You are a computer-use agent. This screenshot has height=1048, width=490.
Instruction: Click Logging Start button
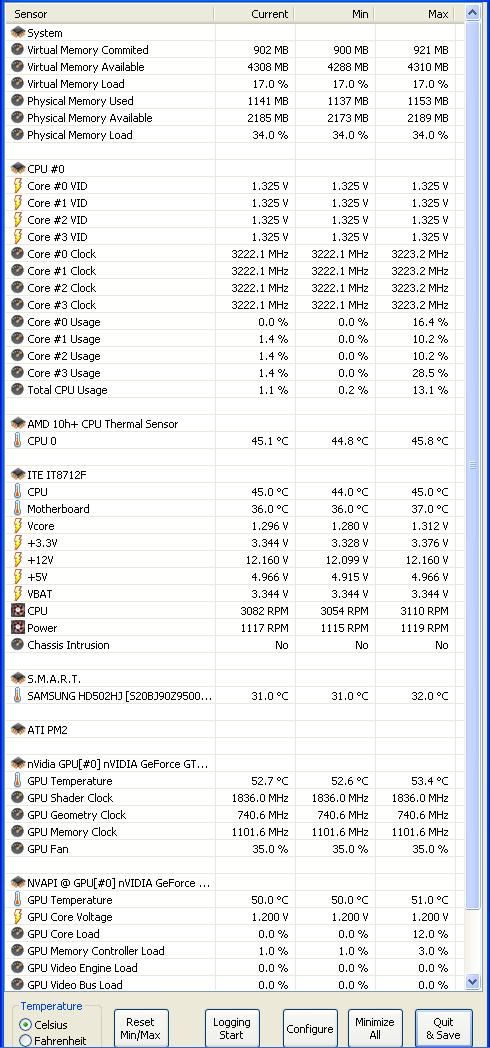tap(232, 1028)
